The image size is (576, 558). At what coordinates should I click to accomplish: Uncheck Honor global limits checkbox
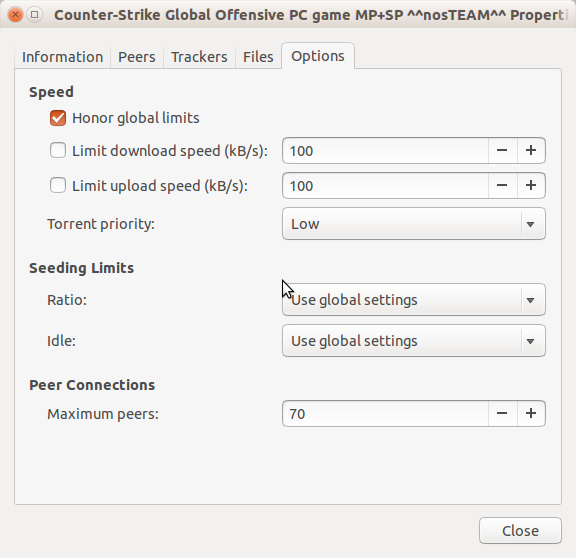point(58,118)
